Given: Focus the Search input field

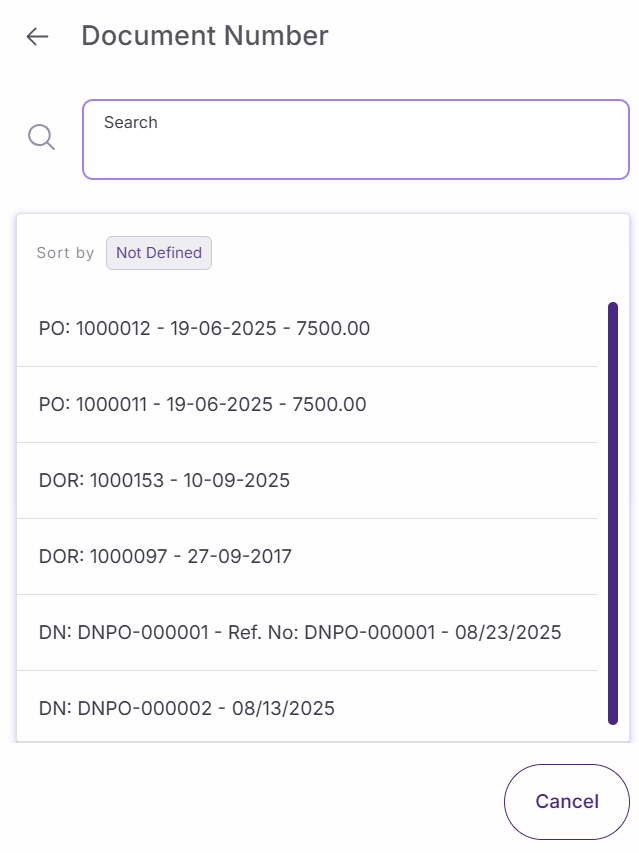Looking at the screenshot, I should coord(355,147).
